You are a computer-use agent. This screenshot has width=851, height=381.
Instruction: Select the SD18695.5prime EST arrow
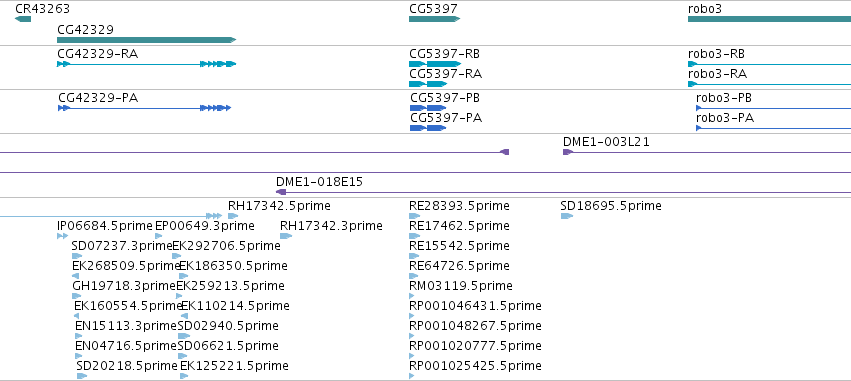pos(567,216)
